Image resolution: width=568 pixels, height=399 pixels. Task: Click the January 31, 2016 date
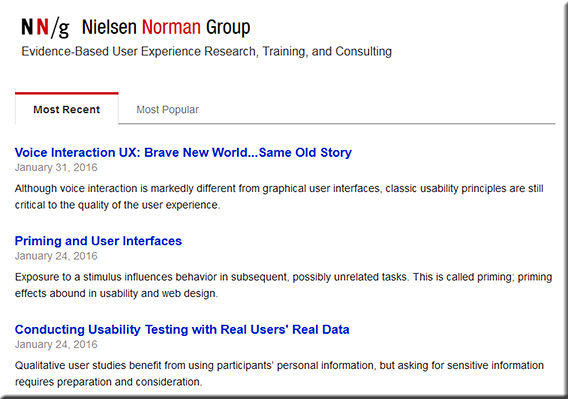click(x=56, y=167)
